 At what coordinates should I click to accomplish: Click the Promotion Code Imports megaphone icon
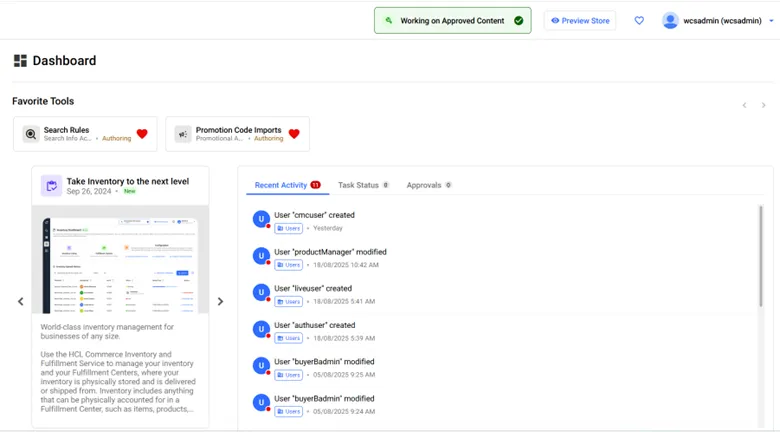183,134
